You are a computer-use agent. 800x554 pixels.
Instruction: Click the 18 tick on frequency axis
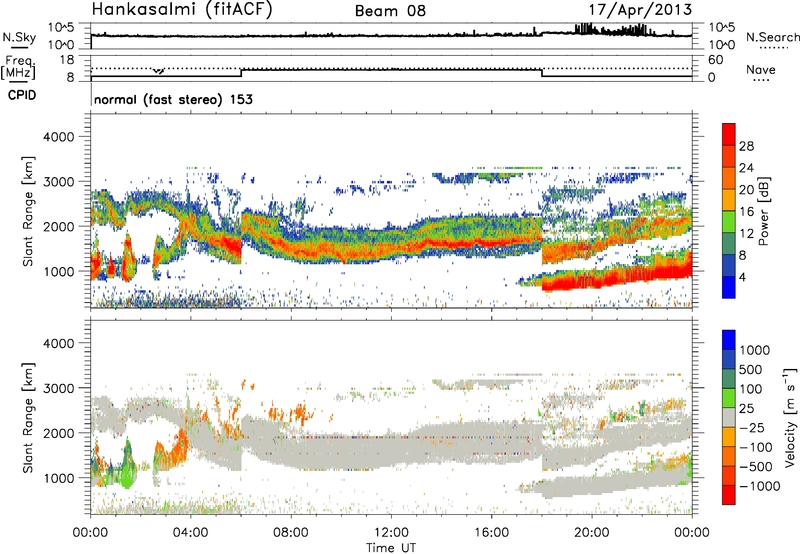click(67, 60)
